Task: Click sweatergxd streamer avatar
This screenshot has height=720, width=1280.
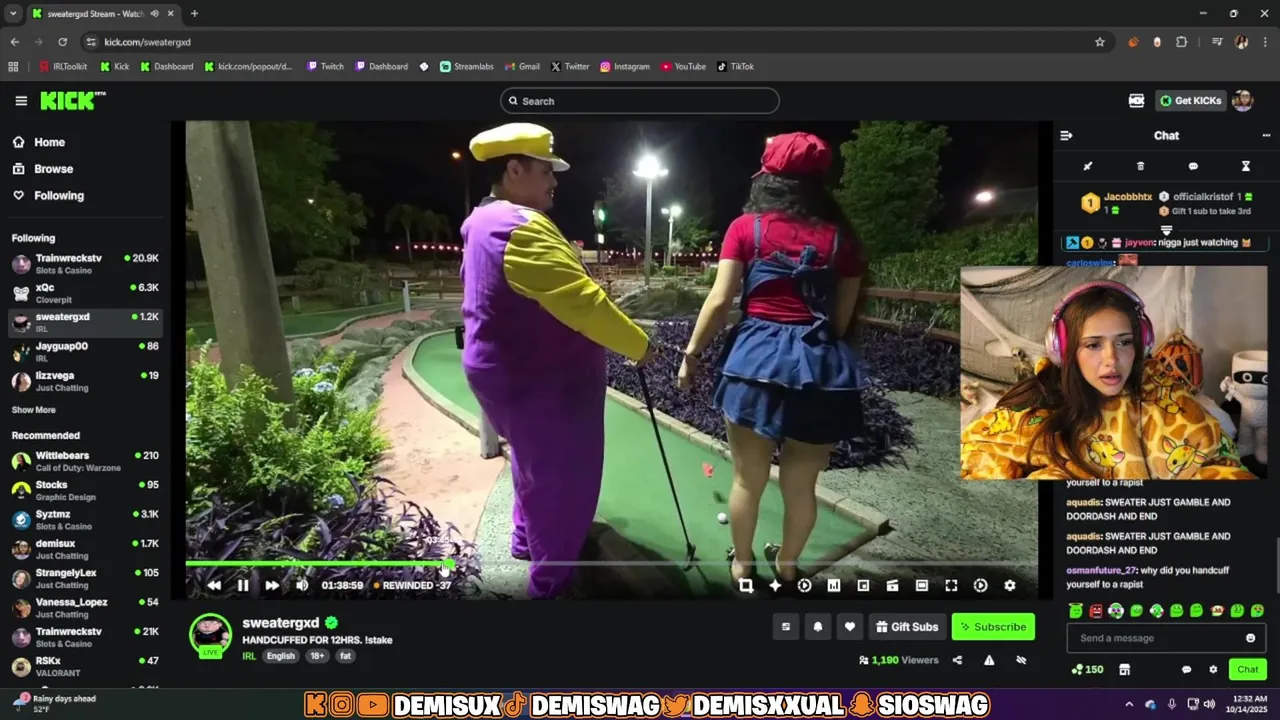Action: (x=210, y=635)
